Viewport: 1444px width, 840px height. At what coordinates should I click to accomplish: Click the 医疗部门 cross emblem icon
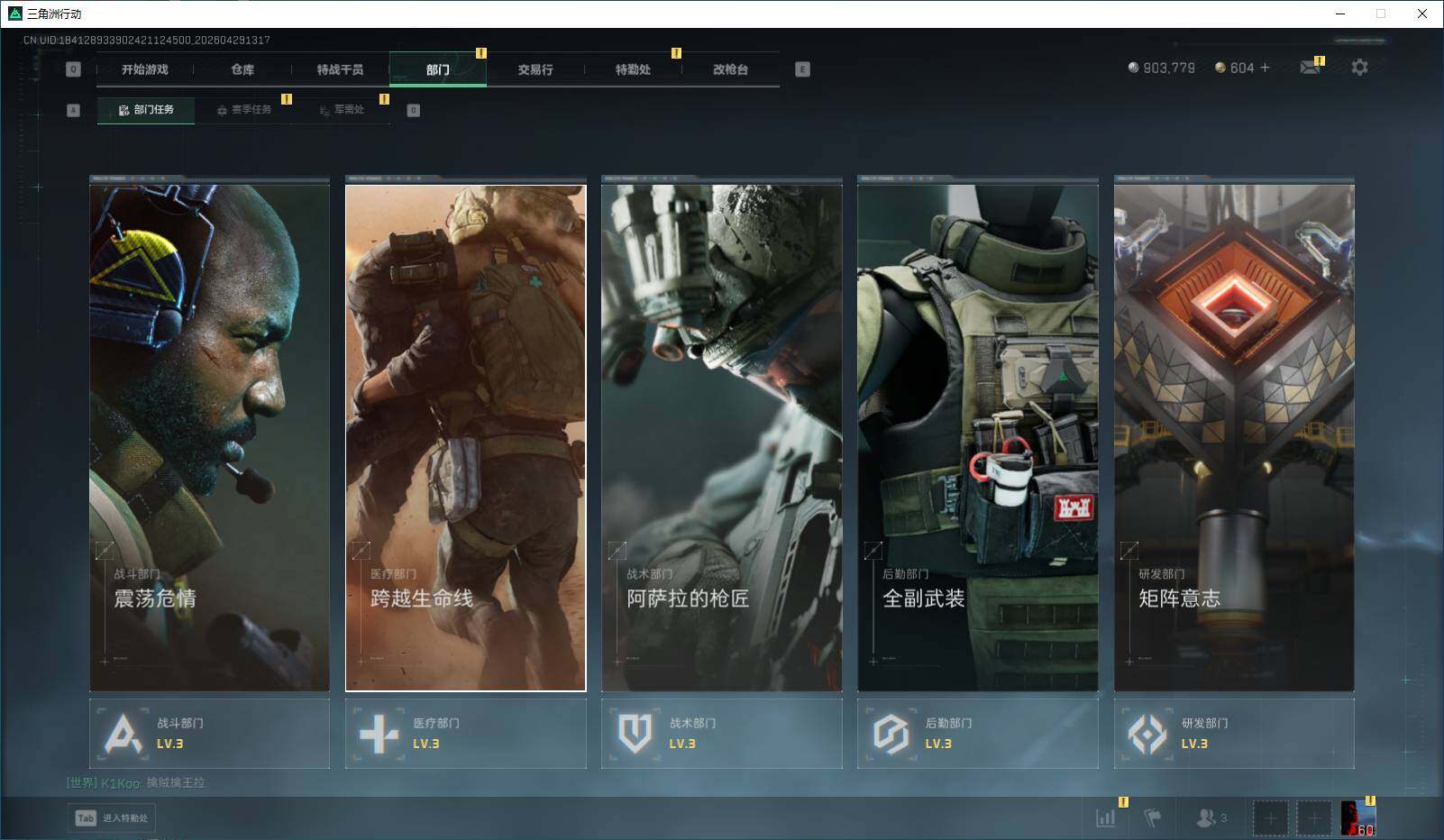[379, 734]
